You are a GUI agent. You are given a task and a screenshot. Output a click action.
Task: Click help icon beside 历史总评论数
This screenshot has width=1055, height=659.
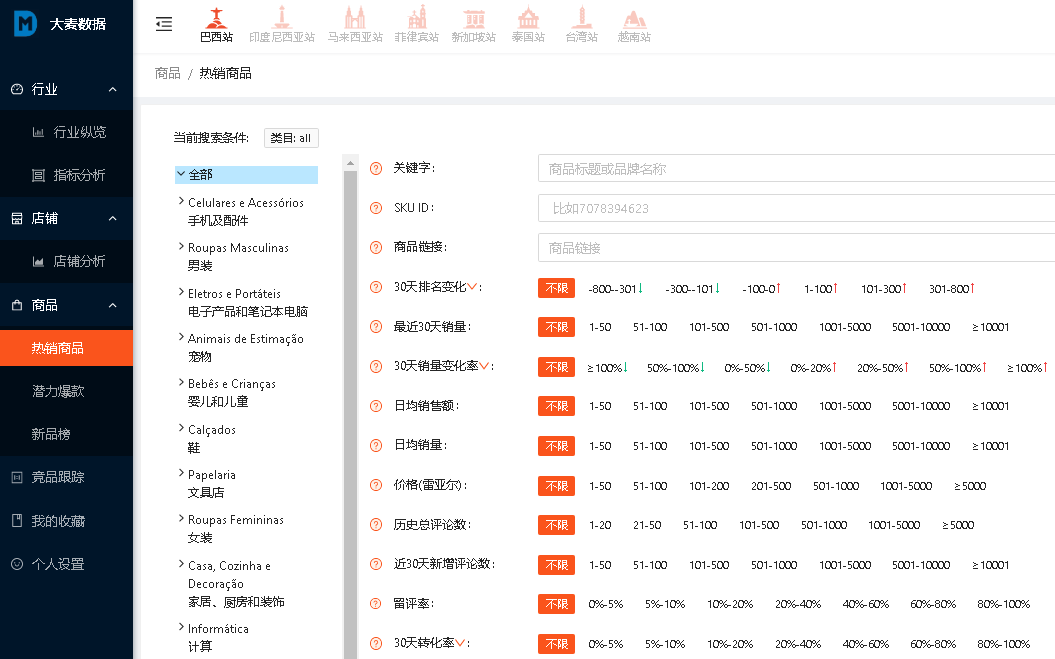pyautogui.click(x=376, y=525)
